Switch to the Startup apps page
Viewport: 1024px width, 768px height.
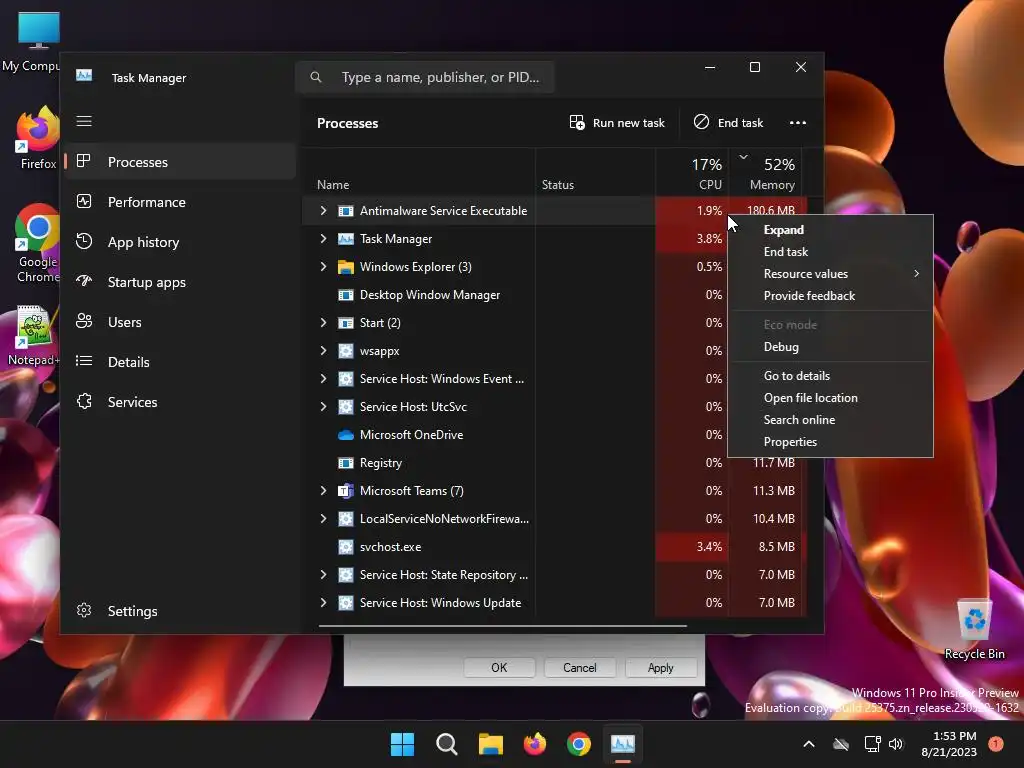point(180,281)
